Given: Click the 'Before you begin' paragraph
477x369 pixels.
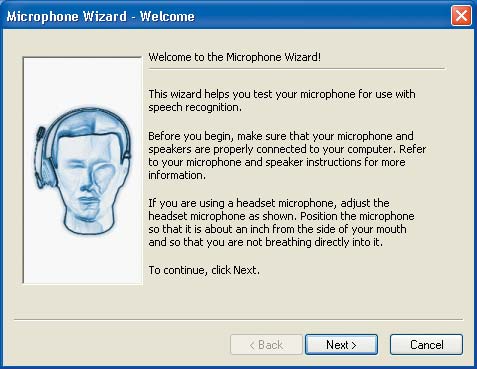Looking at the screenshot, I should (x=287, y=155).
